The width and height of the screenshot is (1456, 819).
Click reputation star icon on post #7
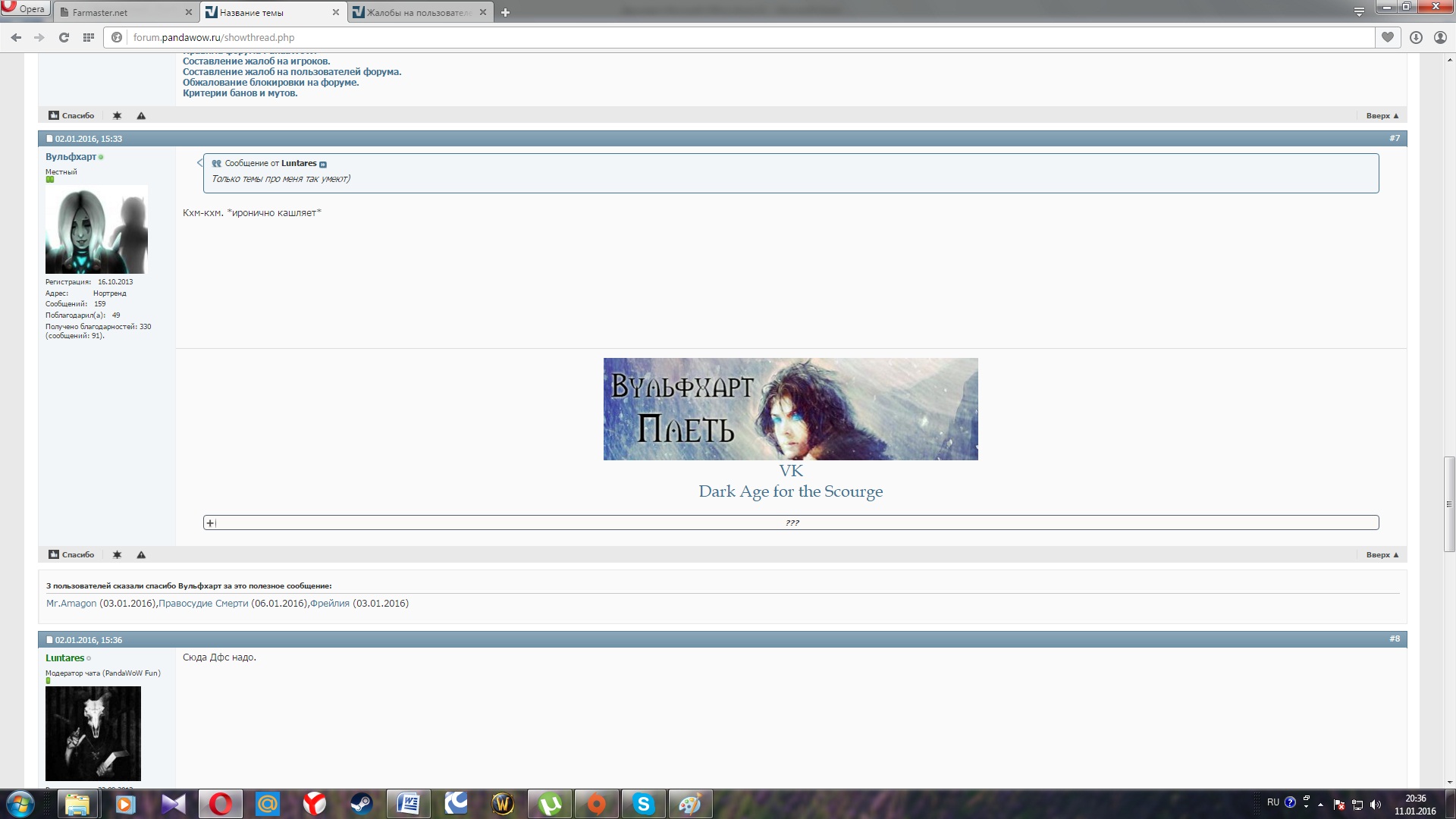coord(117,554)
